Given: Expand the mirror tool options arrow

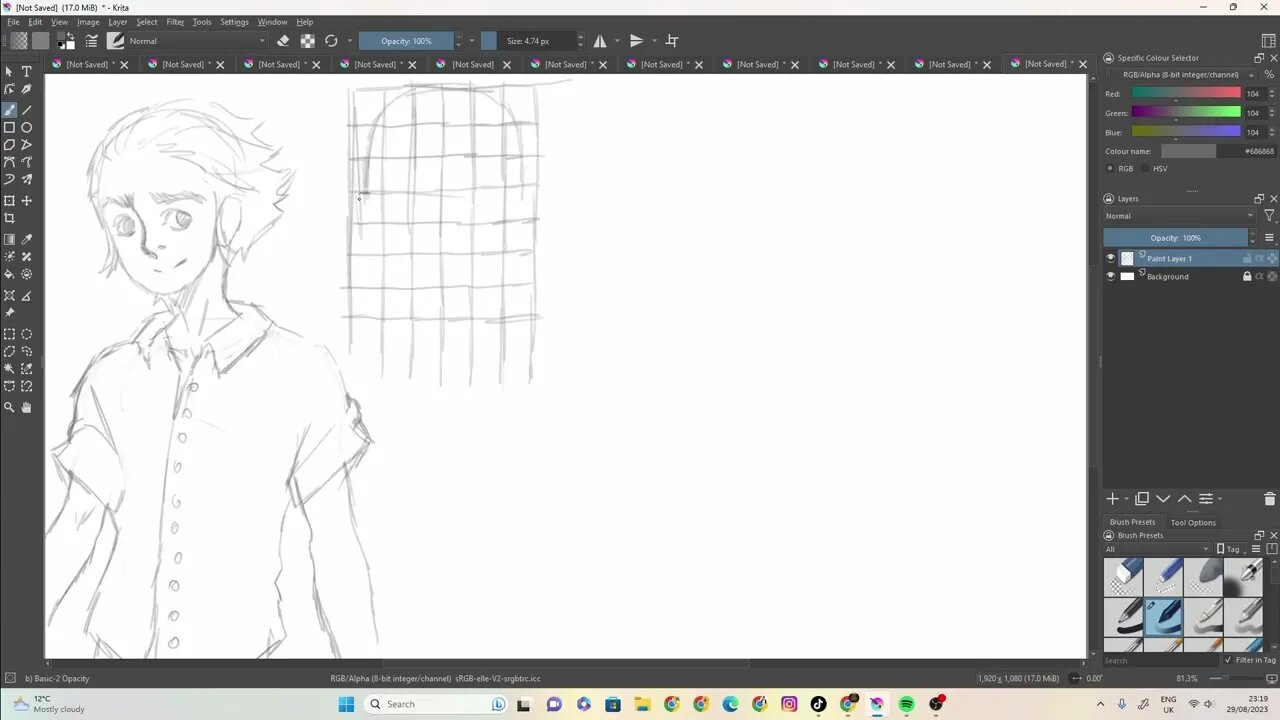Looking at the screenshot, I should click(x=617, y=41).
